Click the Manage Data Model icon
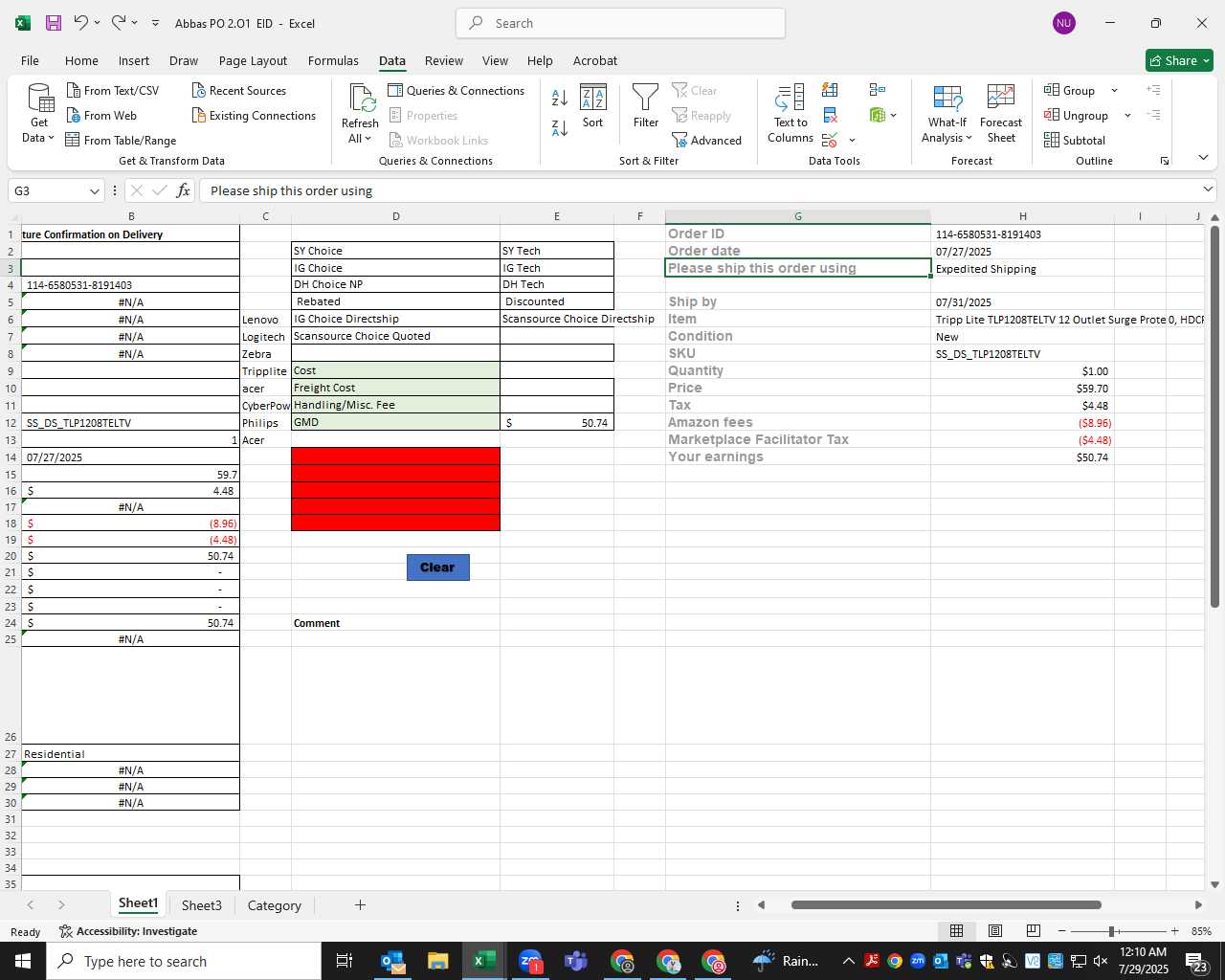The height and width of the screenshot is (980, 1225). click(878, 115)
